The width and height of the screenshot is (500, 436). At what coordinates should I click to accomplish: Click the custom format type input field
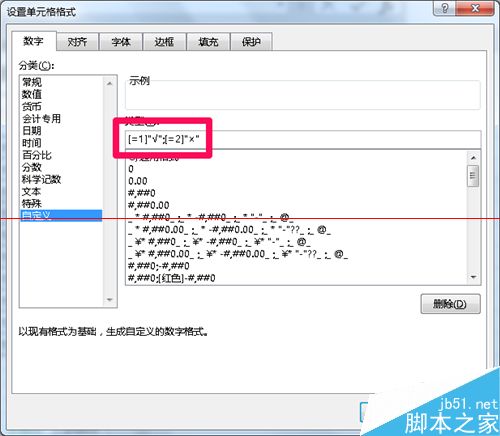303,139
